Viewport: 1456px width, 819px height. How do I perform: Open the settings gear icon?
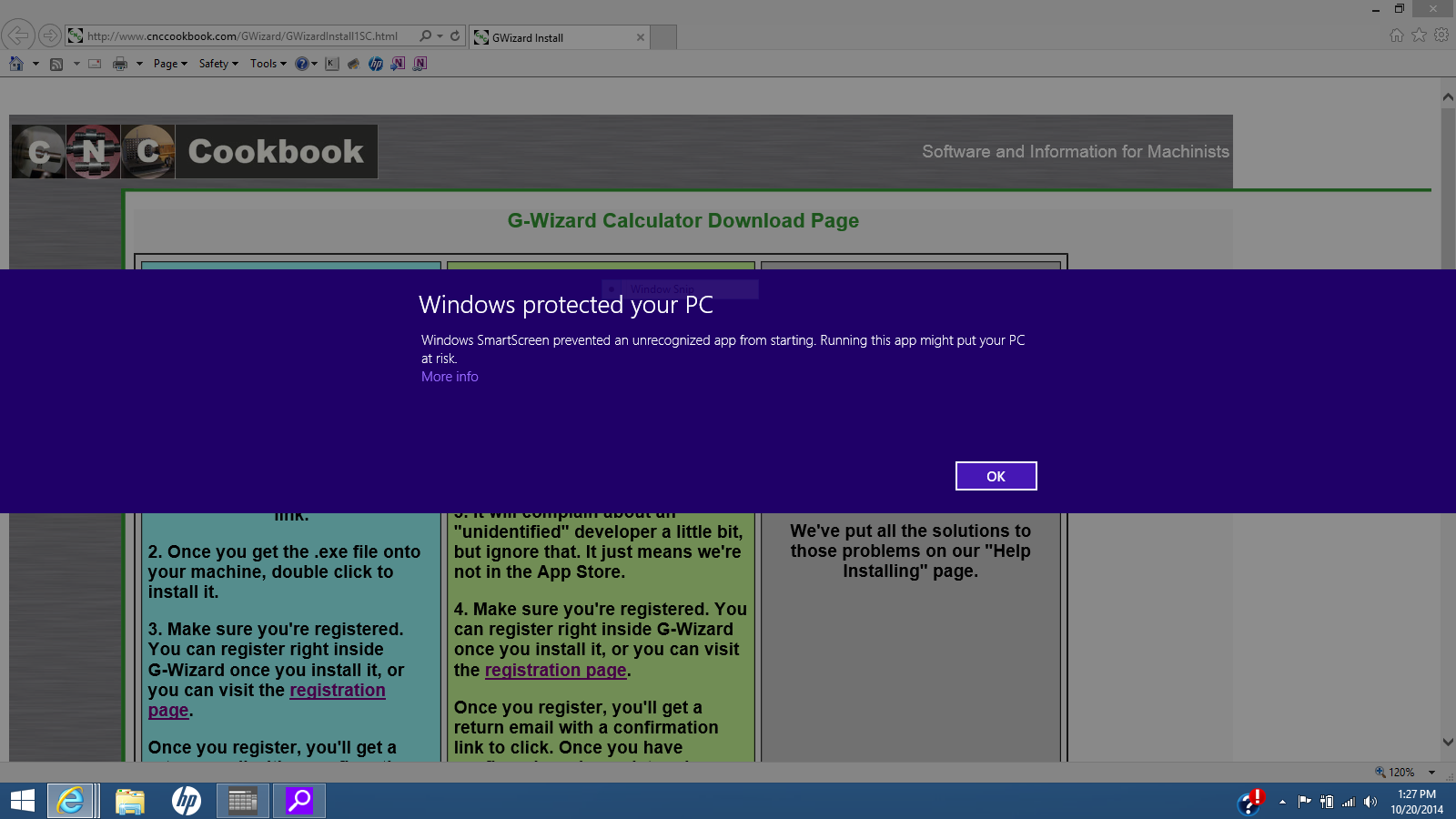point(1441,35)
